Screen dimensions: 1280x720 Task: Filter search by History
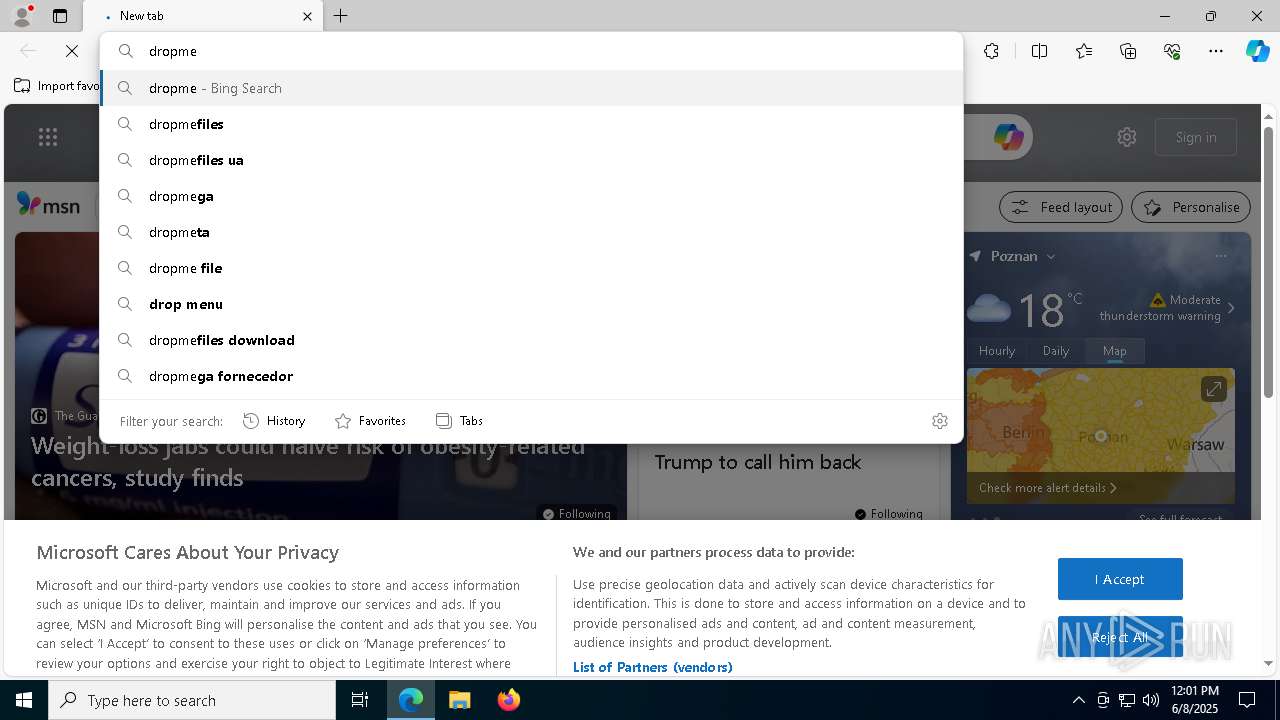pos(274,421)
